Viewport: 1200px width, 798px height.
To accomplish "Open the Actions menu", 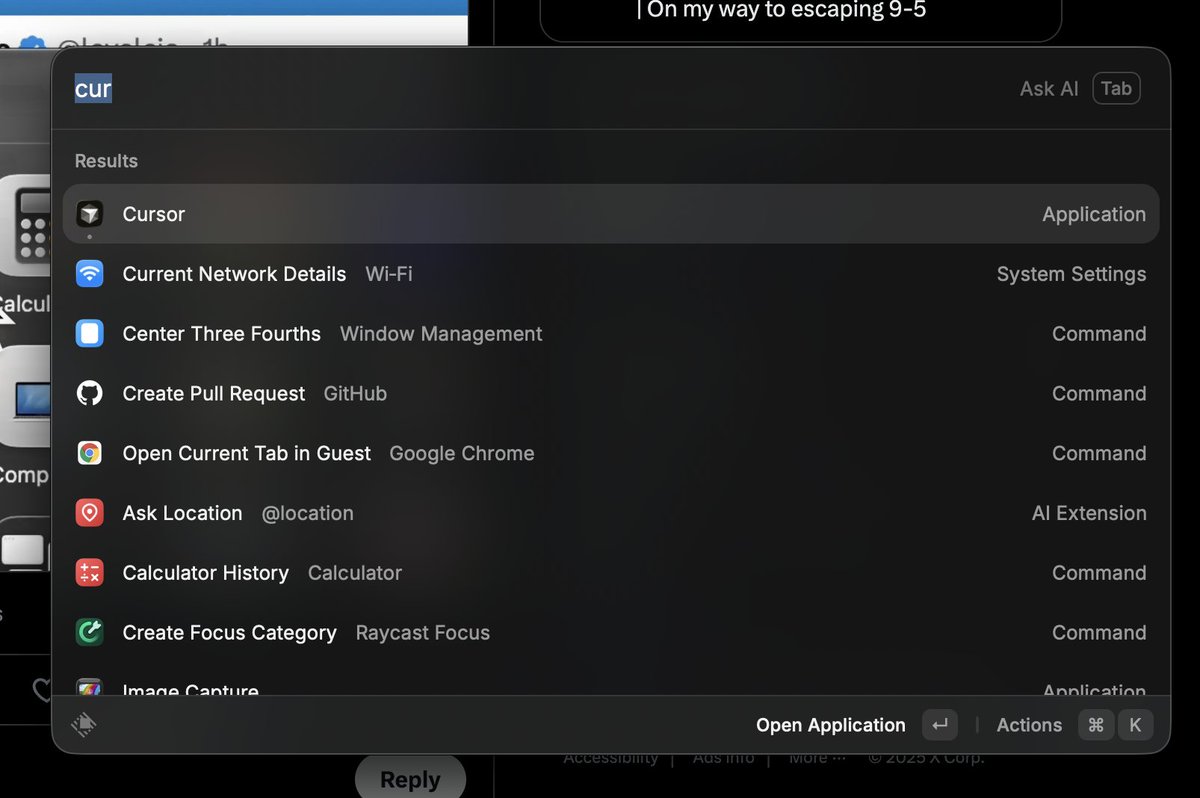I will tap(1029, 725).
